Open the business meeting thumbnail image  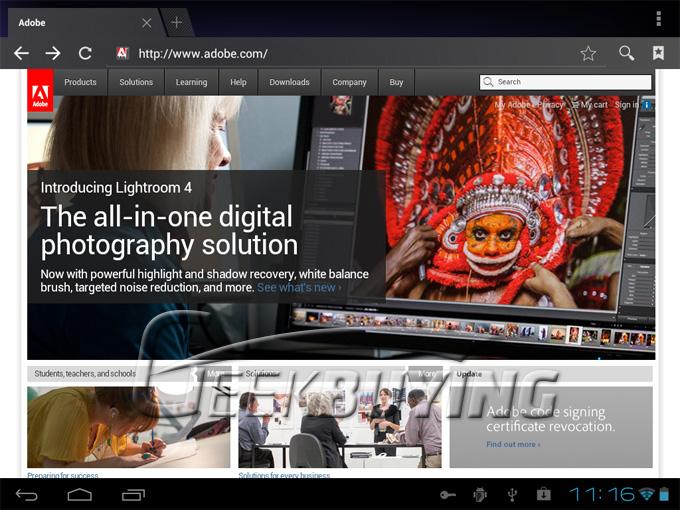[340, 429]
